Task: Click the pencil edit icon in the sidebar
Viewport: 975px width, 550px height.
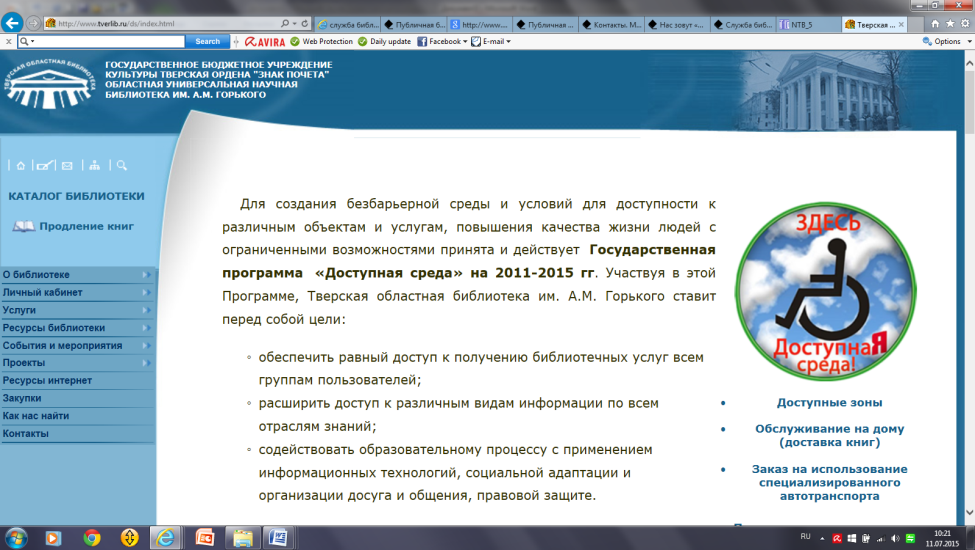Action: pos(43,165)
